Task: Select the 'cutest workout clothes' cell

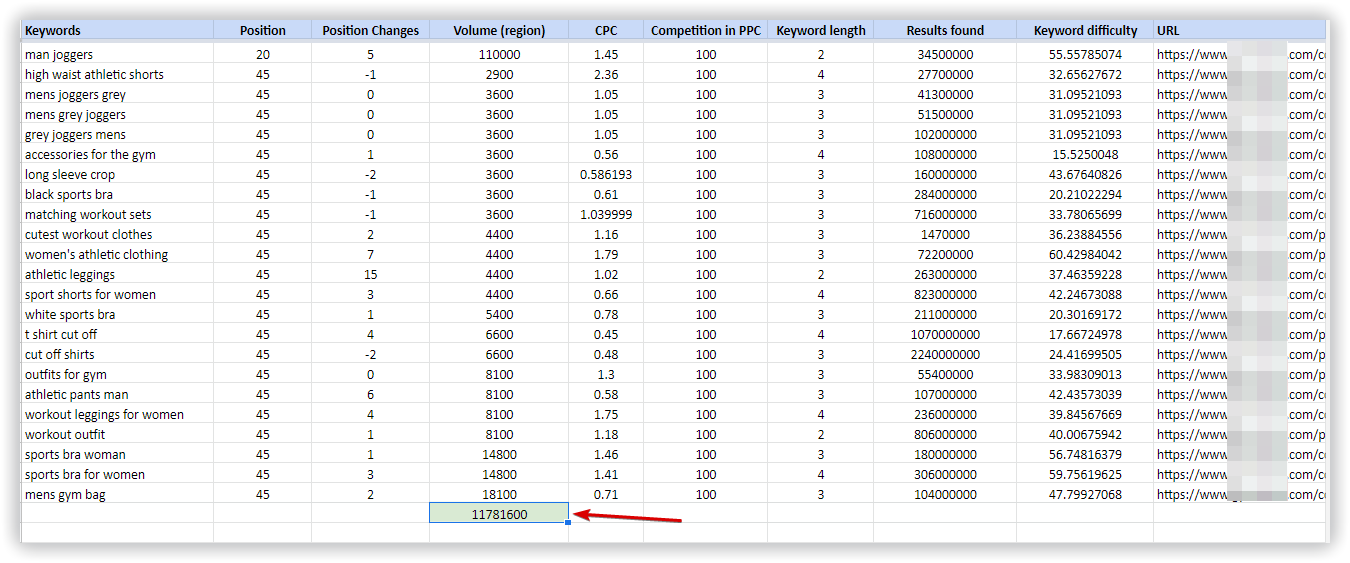Action: click(x=117, y=234)
